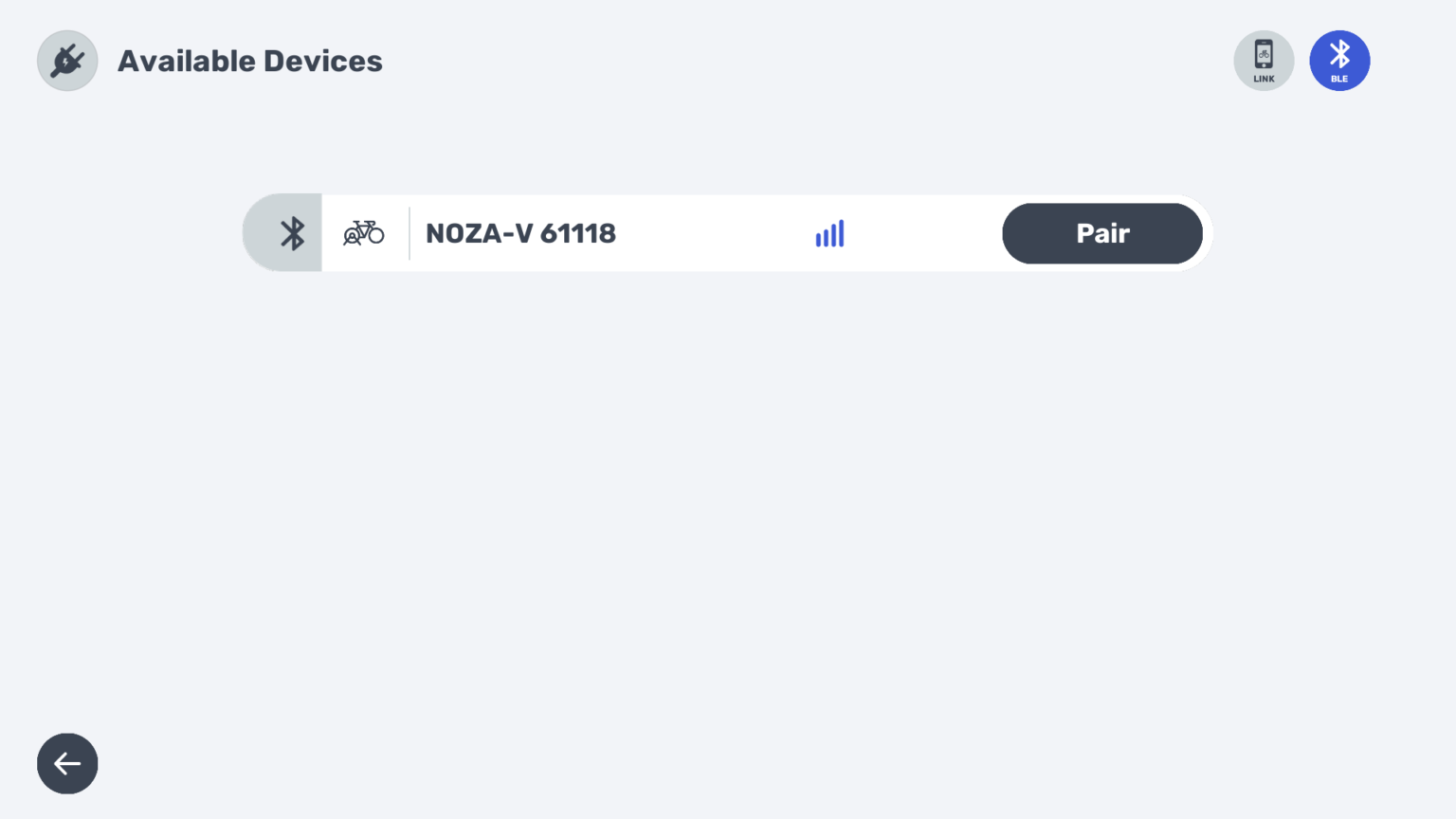This screenshot has width=1456, height=819.
Task: Click the phone graphic inside the LINK button
Action: (1264, 54)
